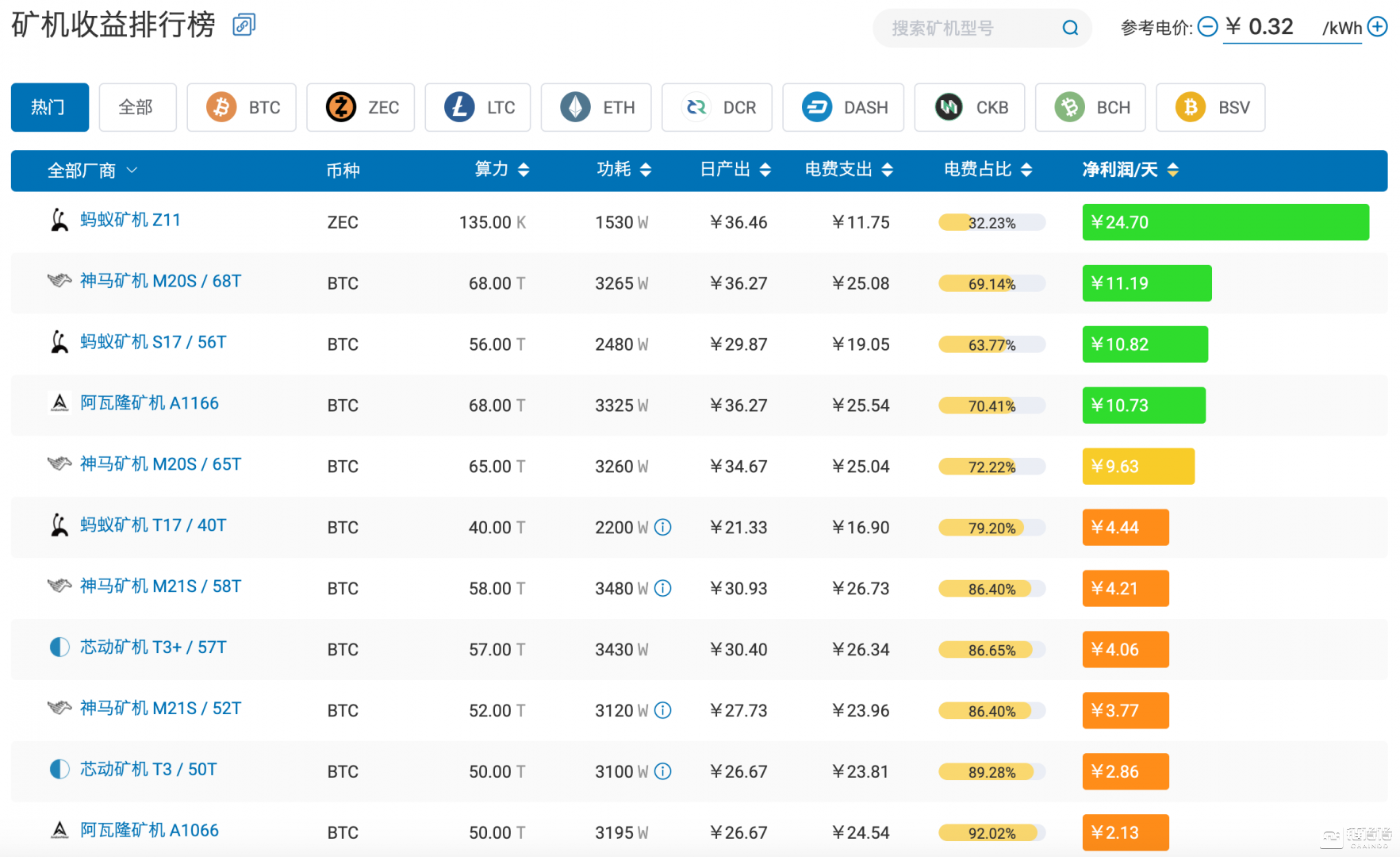Click Antminer logo in T17 / 40T row
Viewport: 1400px width, 857px height.
[59, 525]
